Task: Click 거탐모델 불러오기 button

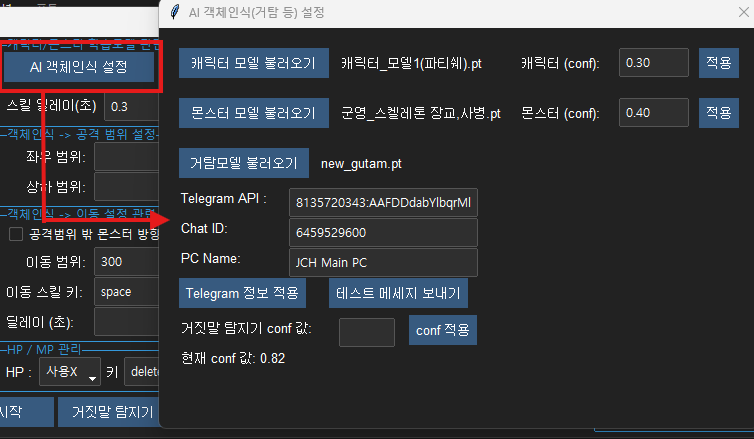Action: click(x=244, y=163)
